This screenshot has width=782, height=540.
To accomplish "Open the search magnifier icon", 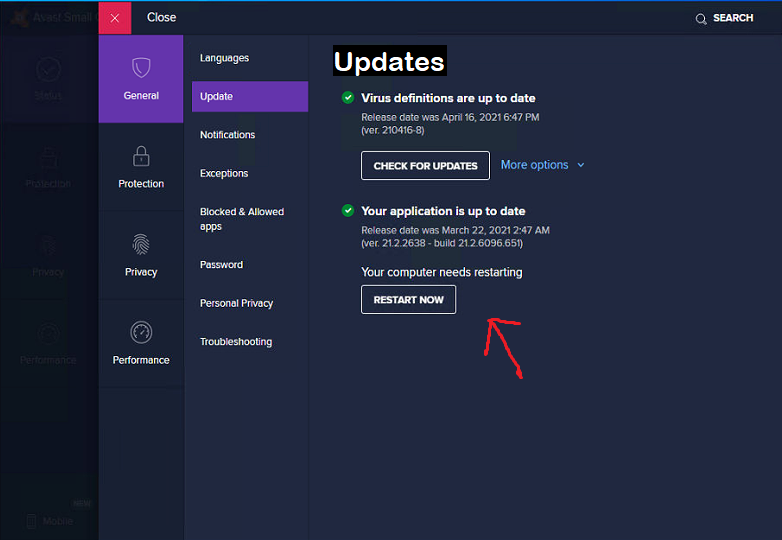I will point(701,19).
